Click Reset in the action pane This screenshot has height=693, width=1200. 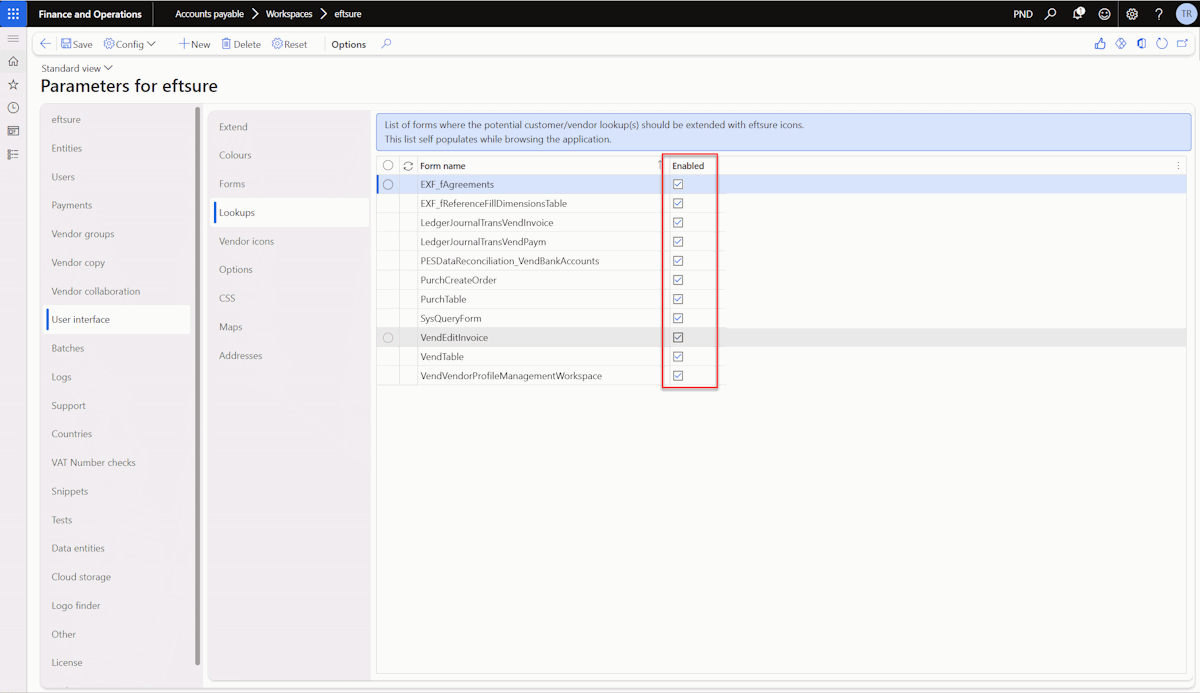[x=290, y=44]
